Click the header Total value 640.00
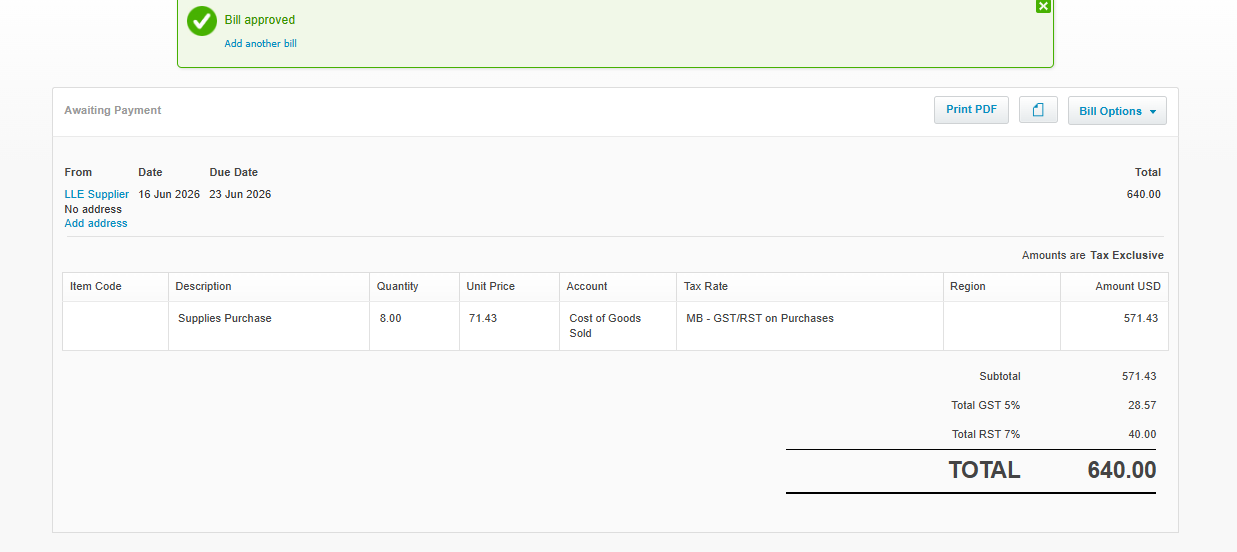 pos(1144,194)
